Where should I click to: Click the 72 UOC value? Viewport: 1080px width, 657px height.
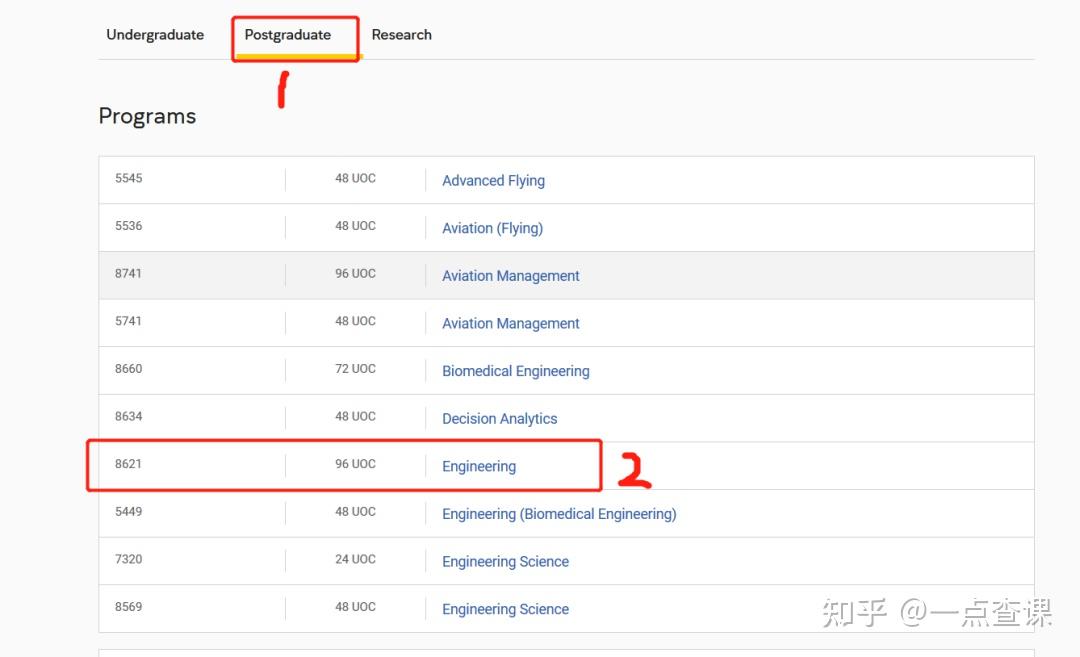click(x=355, y=369)
